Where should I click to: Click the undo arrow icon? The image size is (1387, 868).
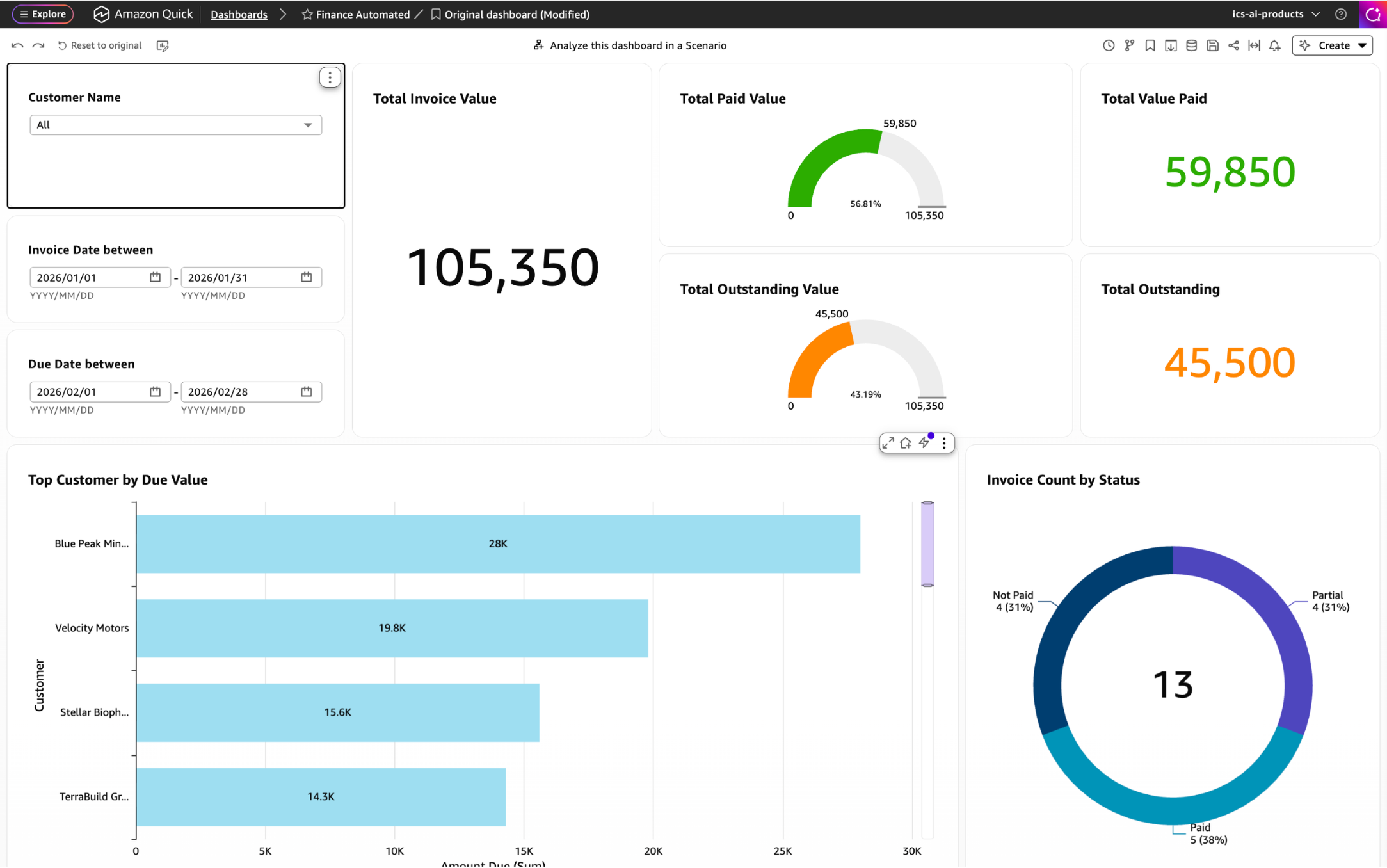[x=17, y=45]
